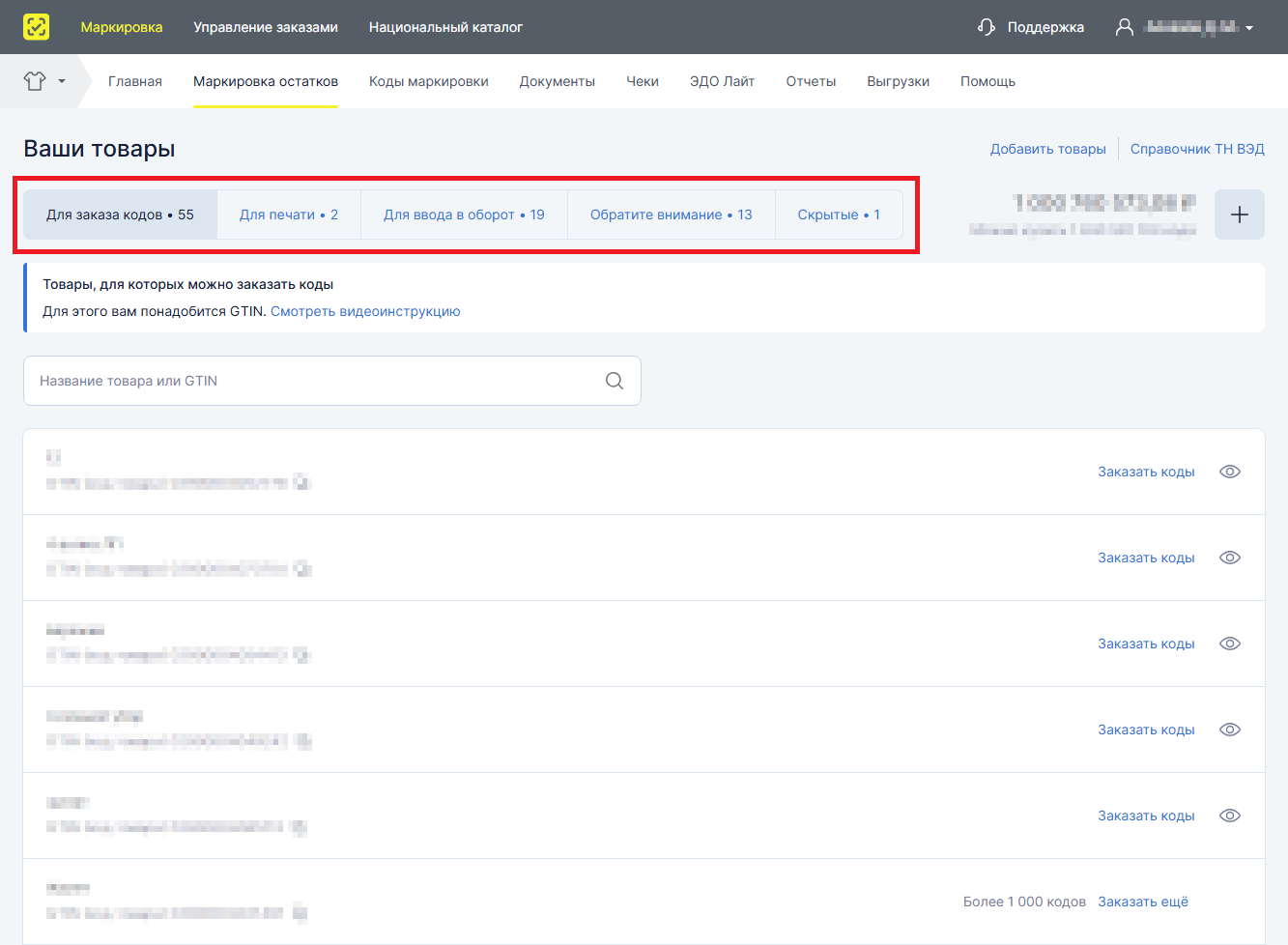The width and height of the screenshot is (1288, 945).
Task: Toggle the eye icon on the second product row
Action: pos(1230,558)
